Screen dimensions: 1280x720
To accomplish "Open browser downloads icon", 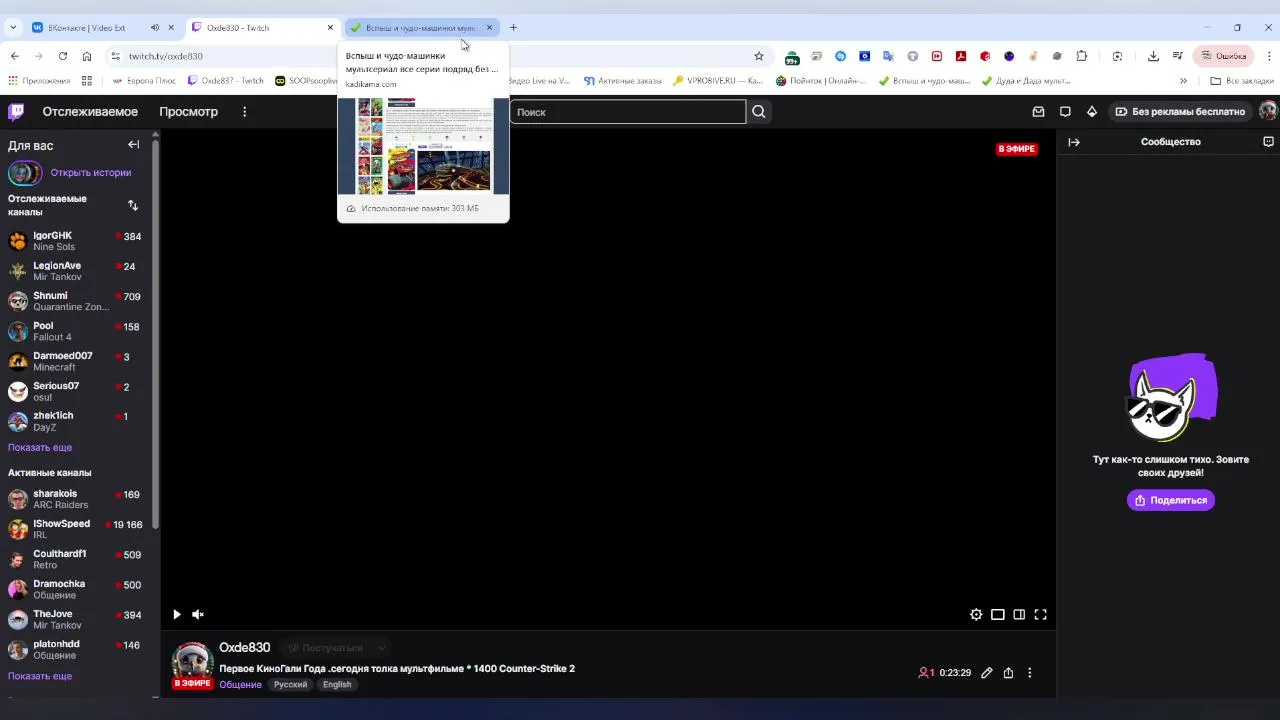I will coord(1153,56).
